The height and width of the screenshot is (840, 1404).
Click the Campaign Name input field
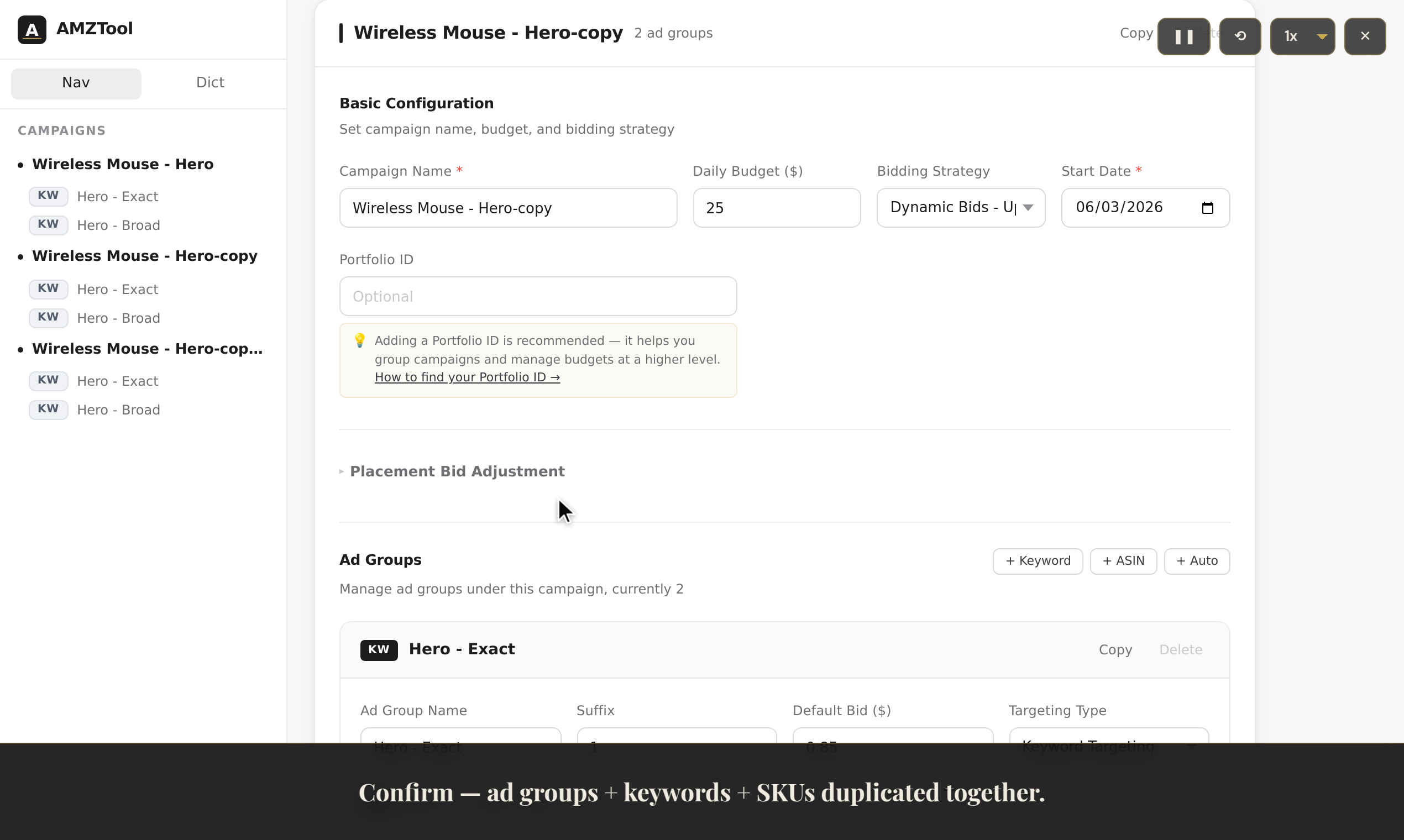click(x=508, y=208)
